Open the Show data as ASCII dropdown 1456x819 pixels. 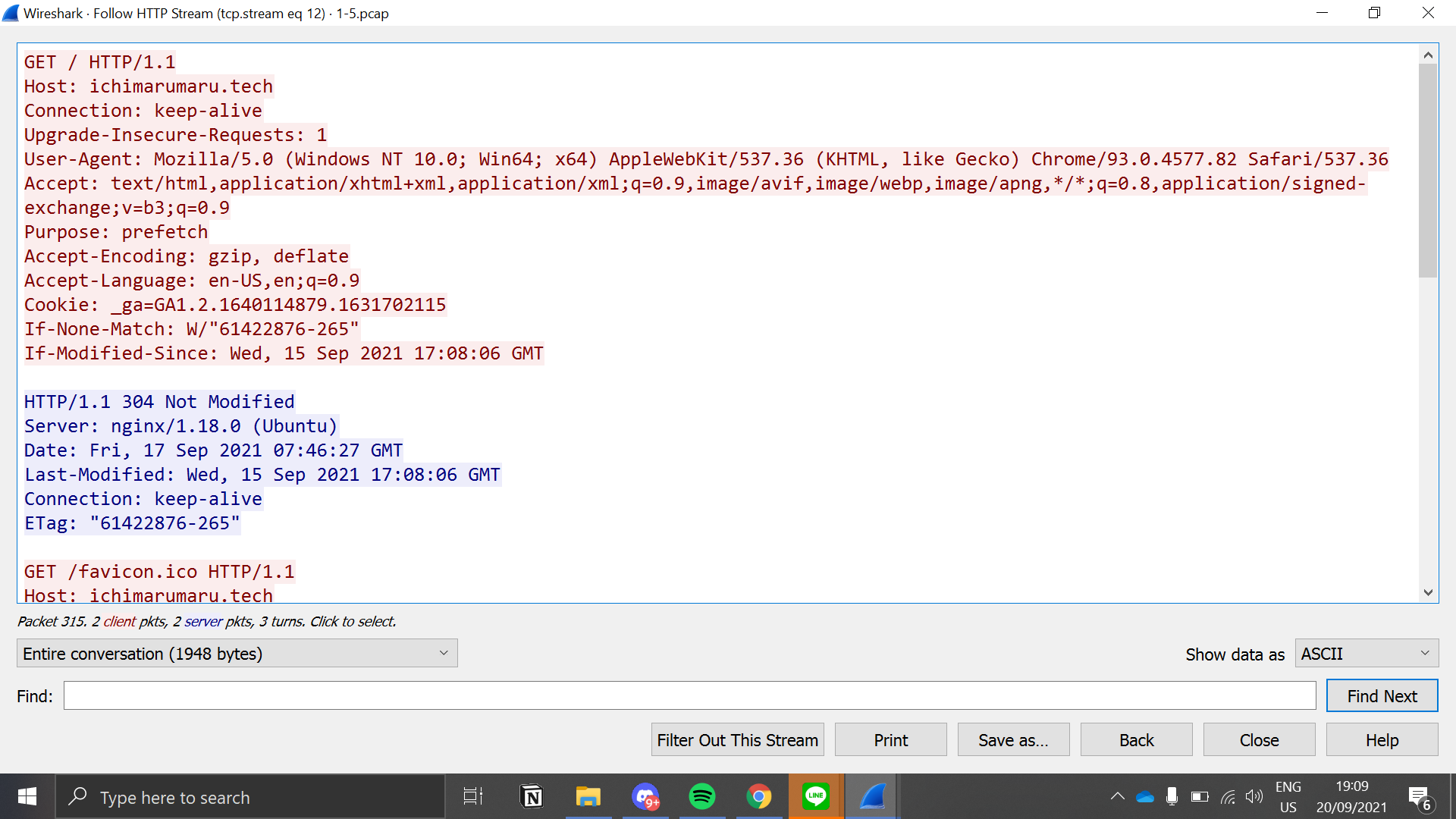click(1366, 654)
